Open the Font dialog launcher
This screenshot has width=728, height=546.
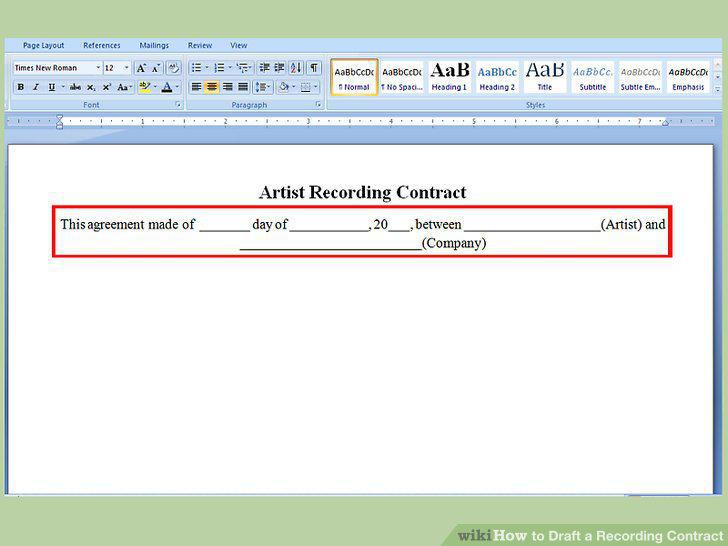click(178, 104)
